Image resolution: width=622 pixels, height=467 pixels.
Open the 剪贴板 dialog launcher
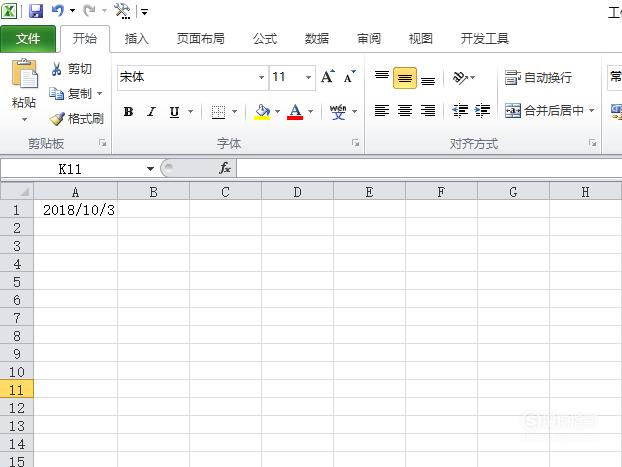click(103, 143)
